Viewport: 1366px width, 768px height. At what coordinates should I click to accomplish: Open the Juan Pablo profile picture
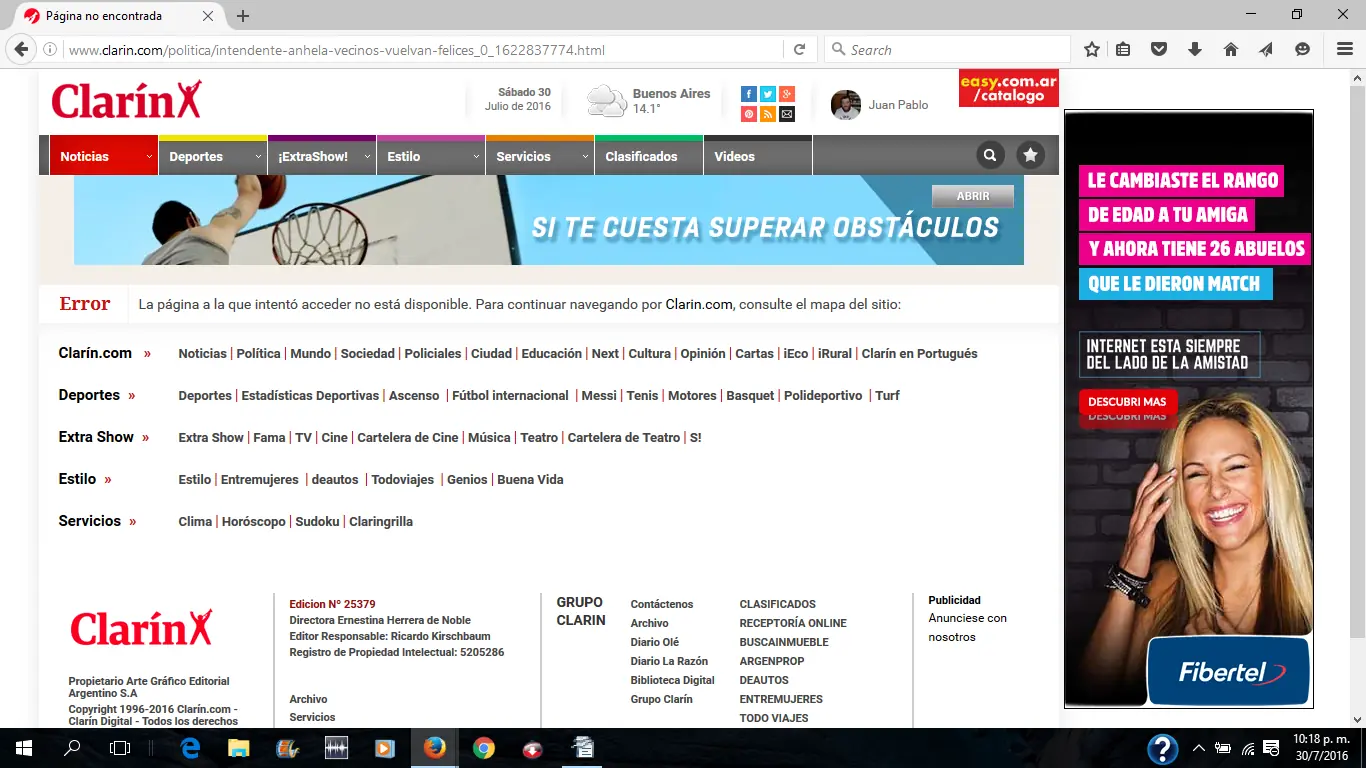pos(846,105)
